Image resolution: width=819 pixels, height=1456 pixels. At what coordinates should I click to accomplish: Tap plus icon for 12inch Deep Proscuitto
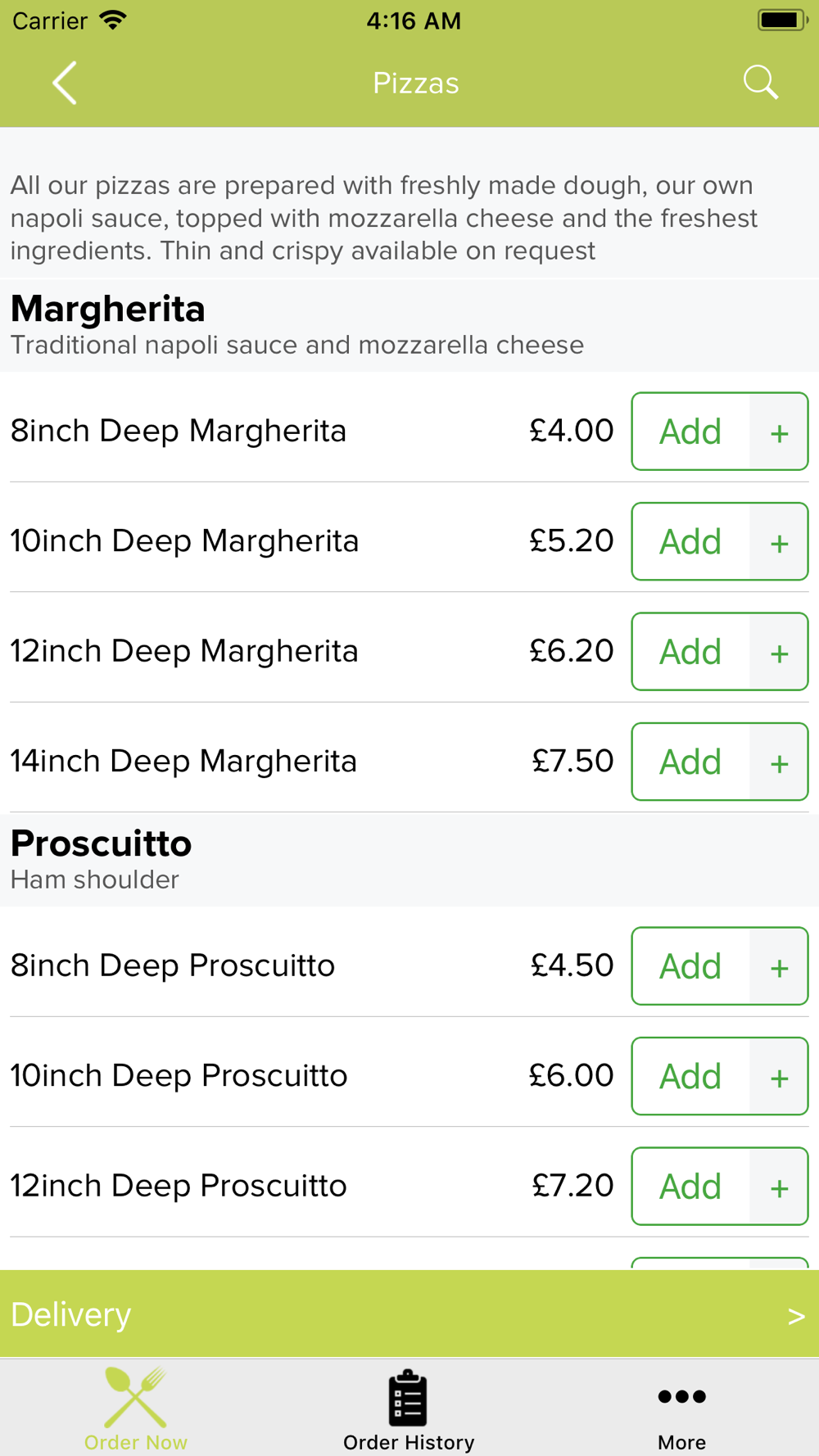click(779, 1187)
